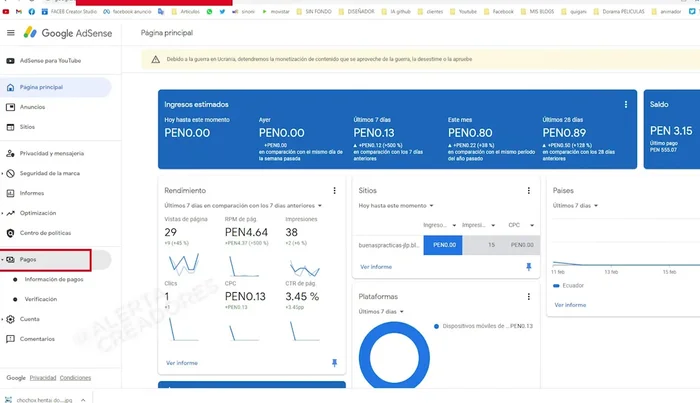
Task: Open Ingresos estimados three-dot menu
Action: [x=625, y=104]
